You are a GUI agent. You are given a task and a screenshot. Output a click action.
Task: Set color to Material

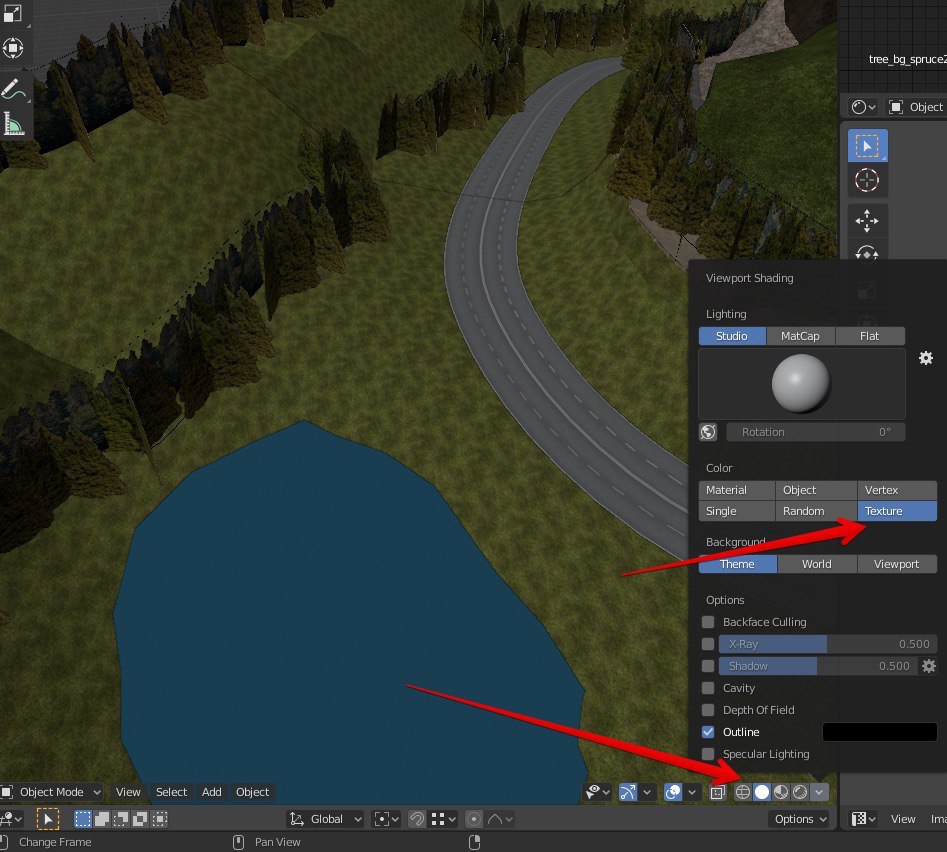coord(736,490)
